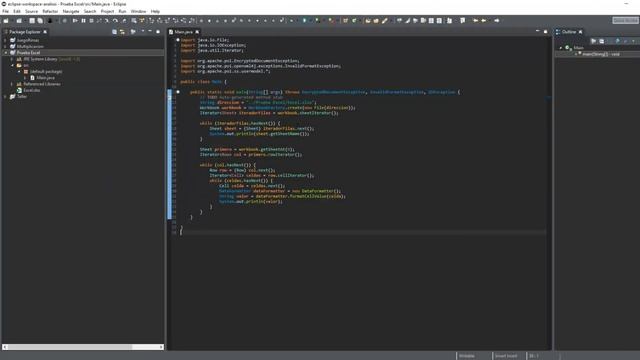Select the Package Explorer tab

[x=24, y=32]
